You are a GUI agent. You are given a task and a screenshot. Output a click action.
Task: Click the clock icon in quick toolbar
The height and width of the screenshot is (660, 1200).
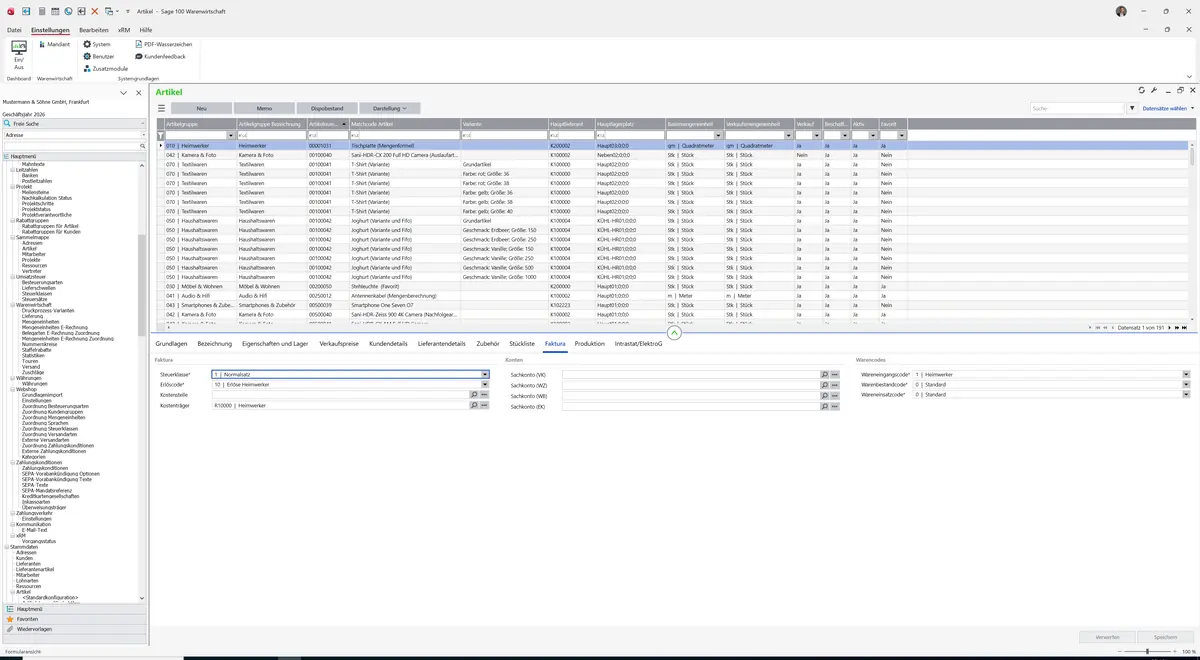click(68, 11)
